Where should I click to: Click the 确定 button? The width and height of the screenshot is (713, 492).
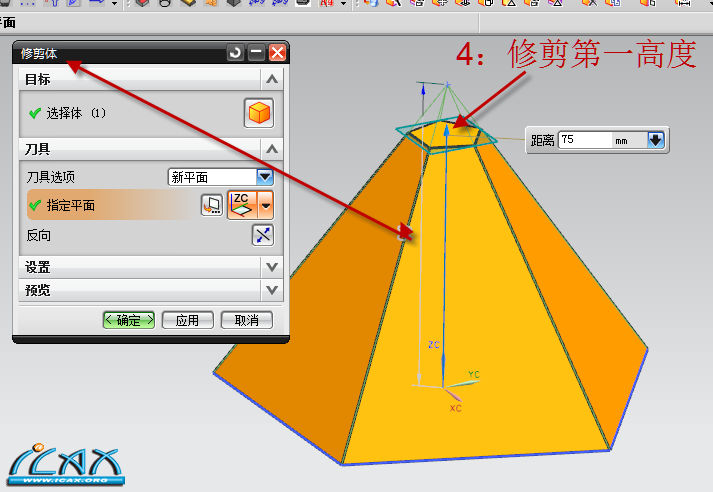click(129, 320)
